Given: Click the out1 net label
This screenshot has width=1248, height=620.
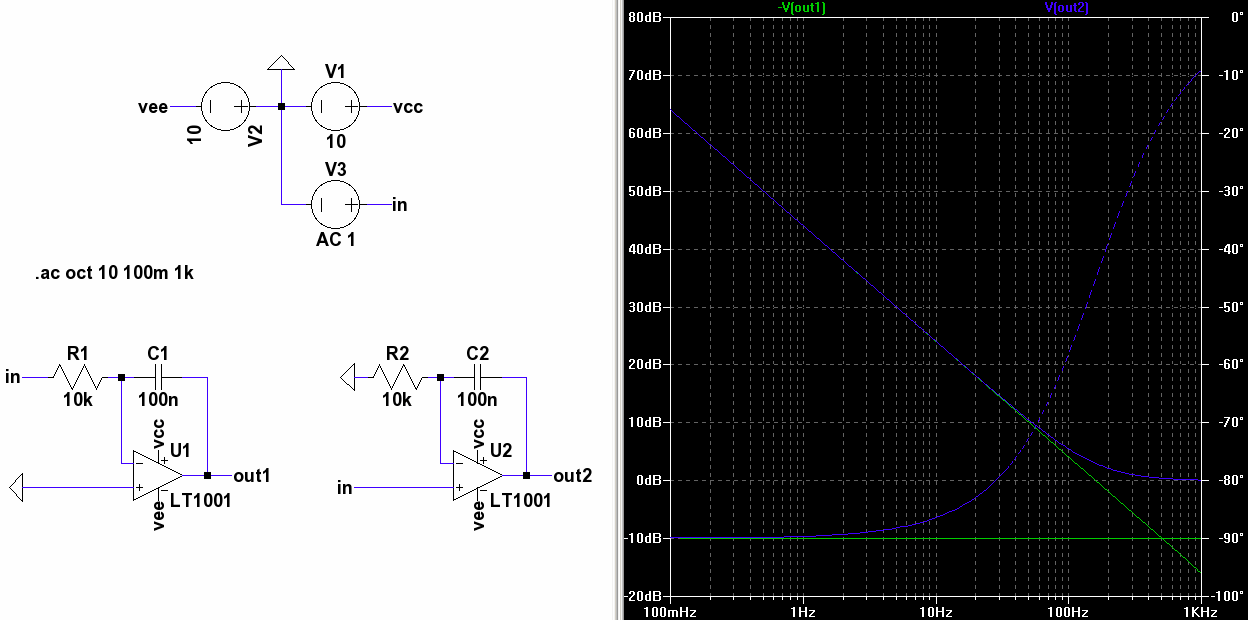Looking at the screenshot, I should 252,476.
